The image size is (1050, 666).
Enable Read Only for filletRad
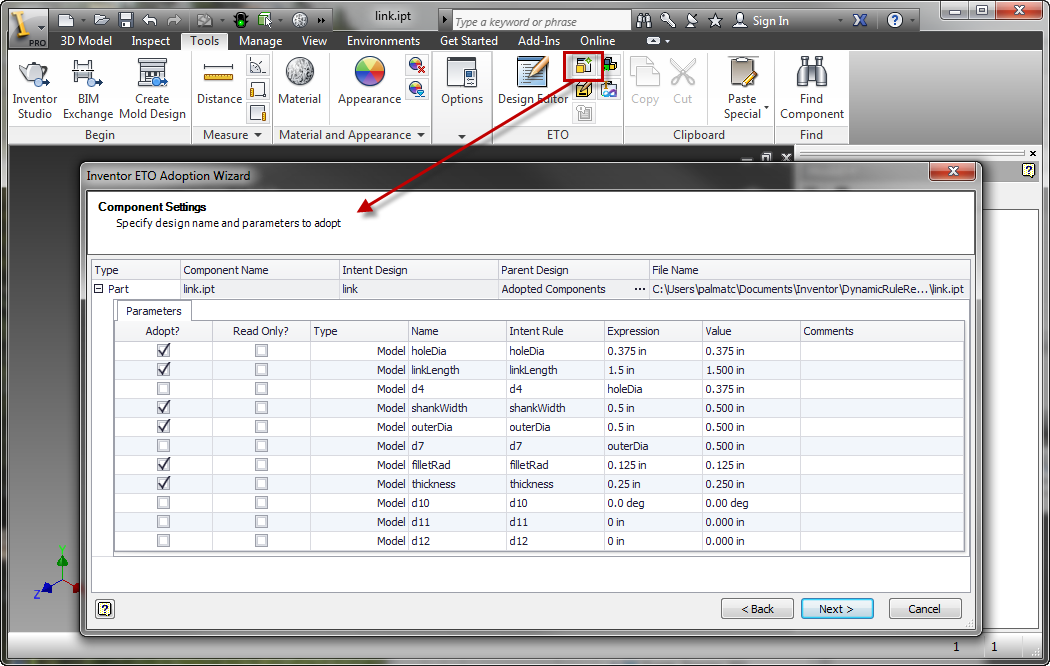[261, 465]
